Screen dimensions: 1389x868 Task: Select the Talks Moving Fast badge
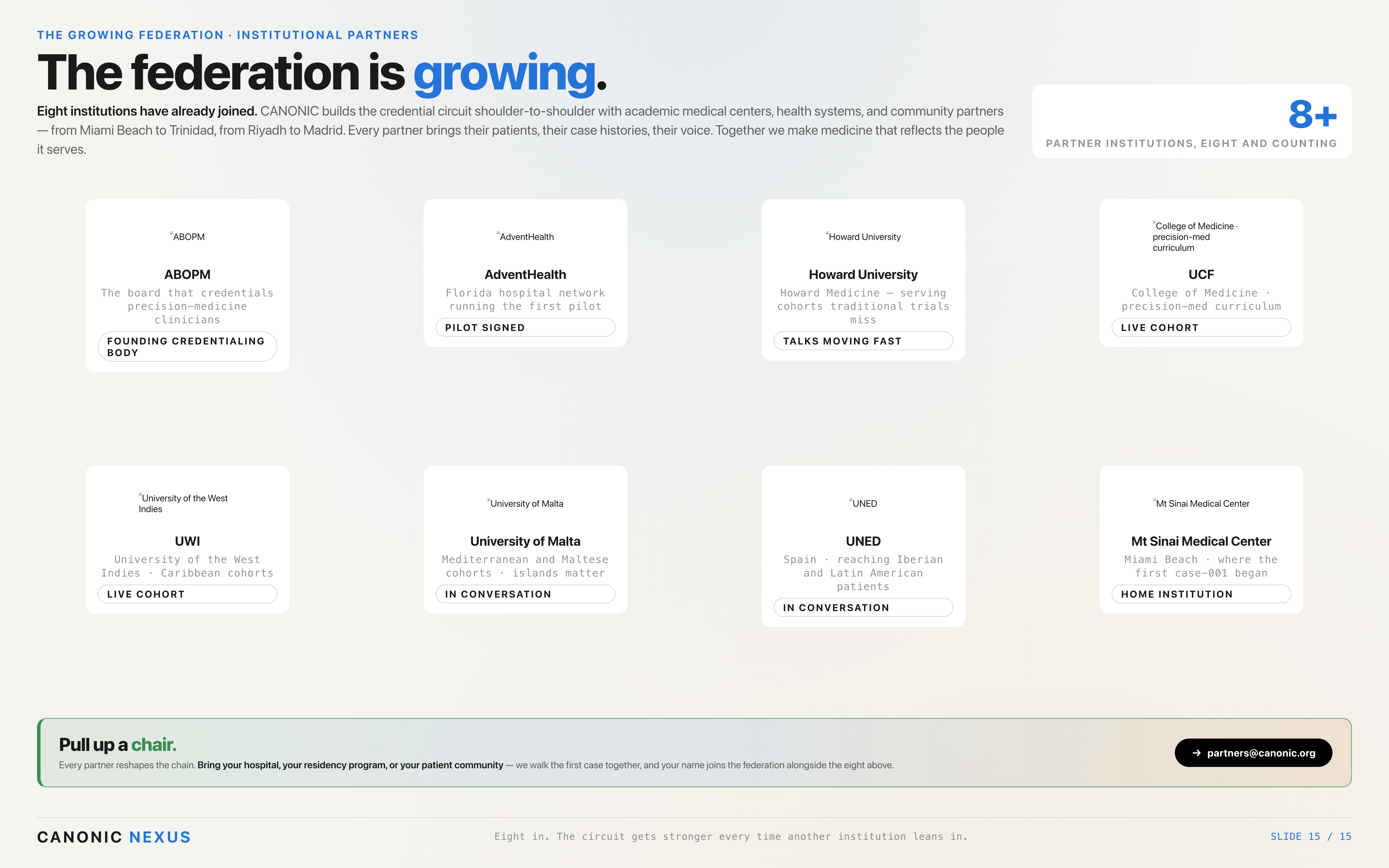(x=863, y=341)
